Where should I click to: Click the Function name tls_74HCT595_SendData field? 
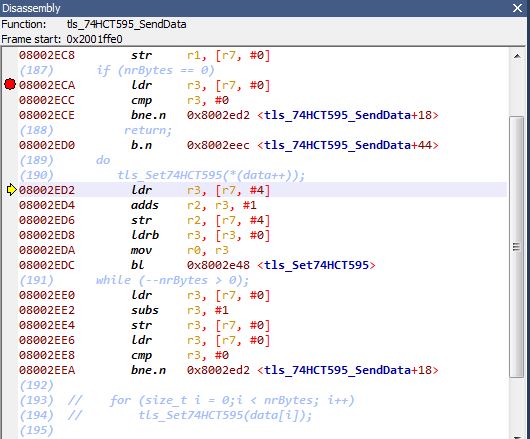click(126, 24)
